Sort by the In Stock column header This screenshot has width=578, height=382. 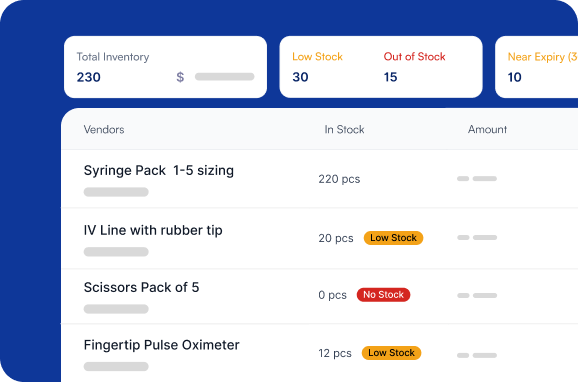344,129
